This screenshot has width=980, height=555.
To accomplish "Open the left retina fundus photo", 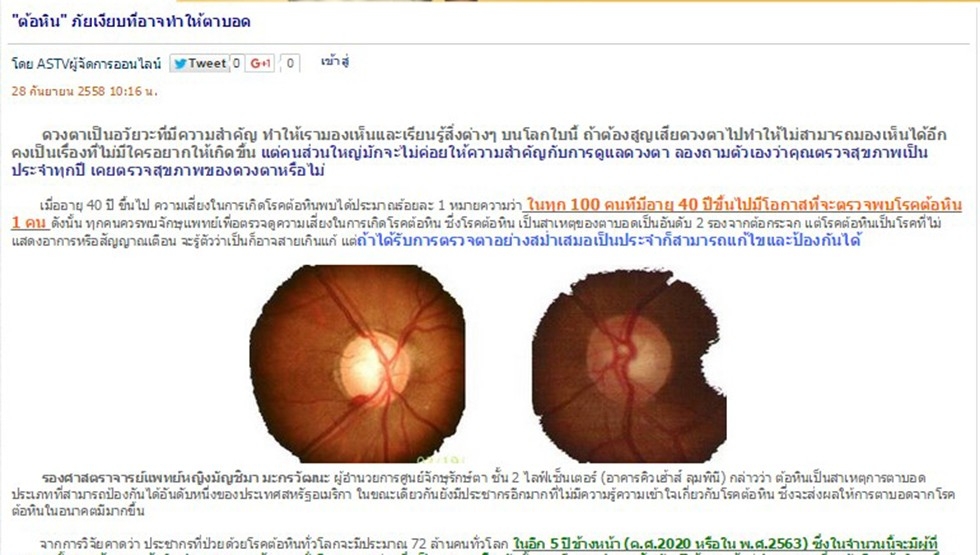I will 358,363.
